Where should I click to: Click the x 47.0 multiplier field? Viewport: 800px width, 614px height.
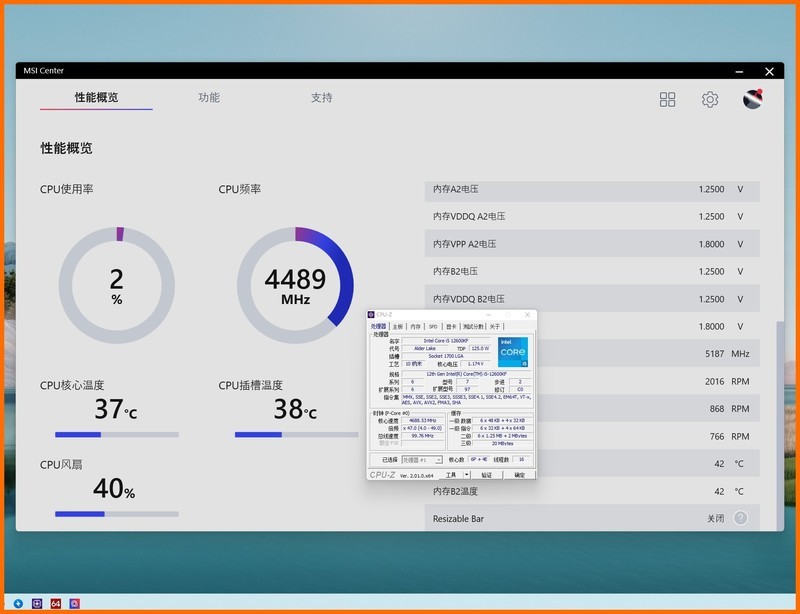coord(422,428)
